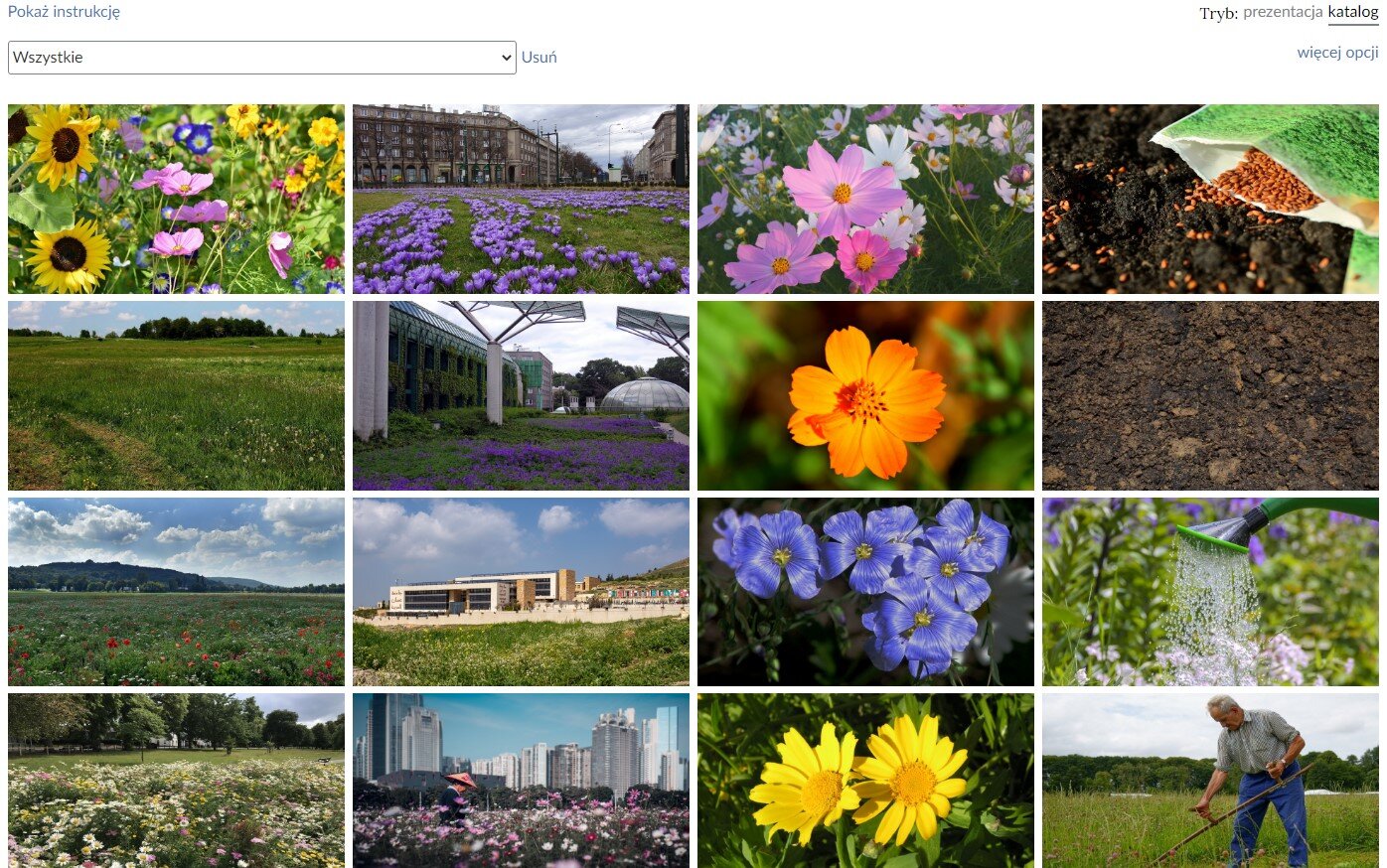This screenshot has width=1387, height=868.
Task: Select the katalog mode tab
Action: click(x=1352, y=12)
